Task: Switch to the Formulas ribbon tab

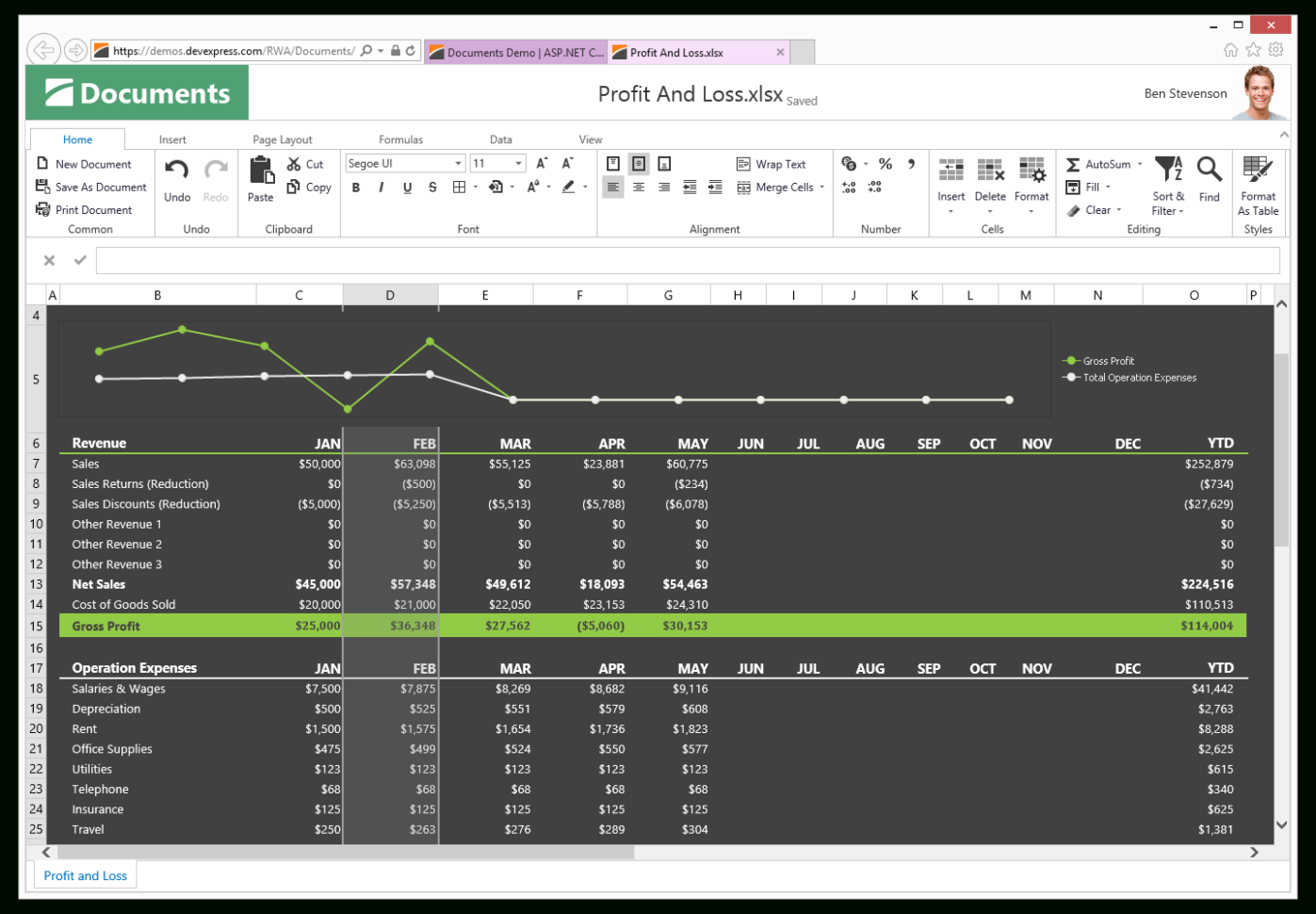Action: tap(400, 139)
